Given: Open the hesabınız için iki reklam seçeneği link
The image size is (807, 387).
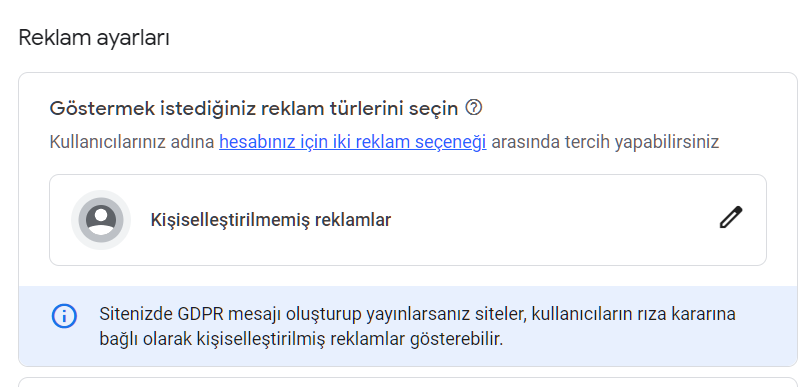Looking at the screenshot, I should pos(353,142).
